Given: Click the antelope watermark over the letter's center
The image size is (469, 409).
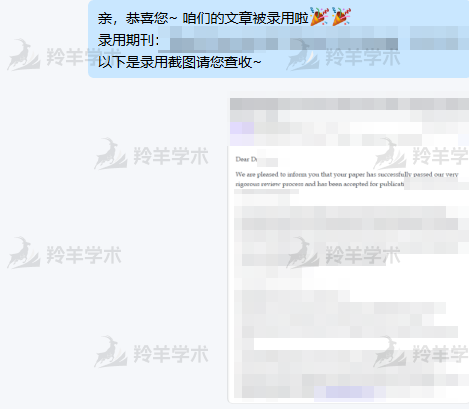Looking at the screenshot, I should click(302, 253).
